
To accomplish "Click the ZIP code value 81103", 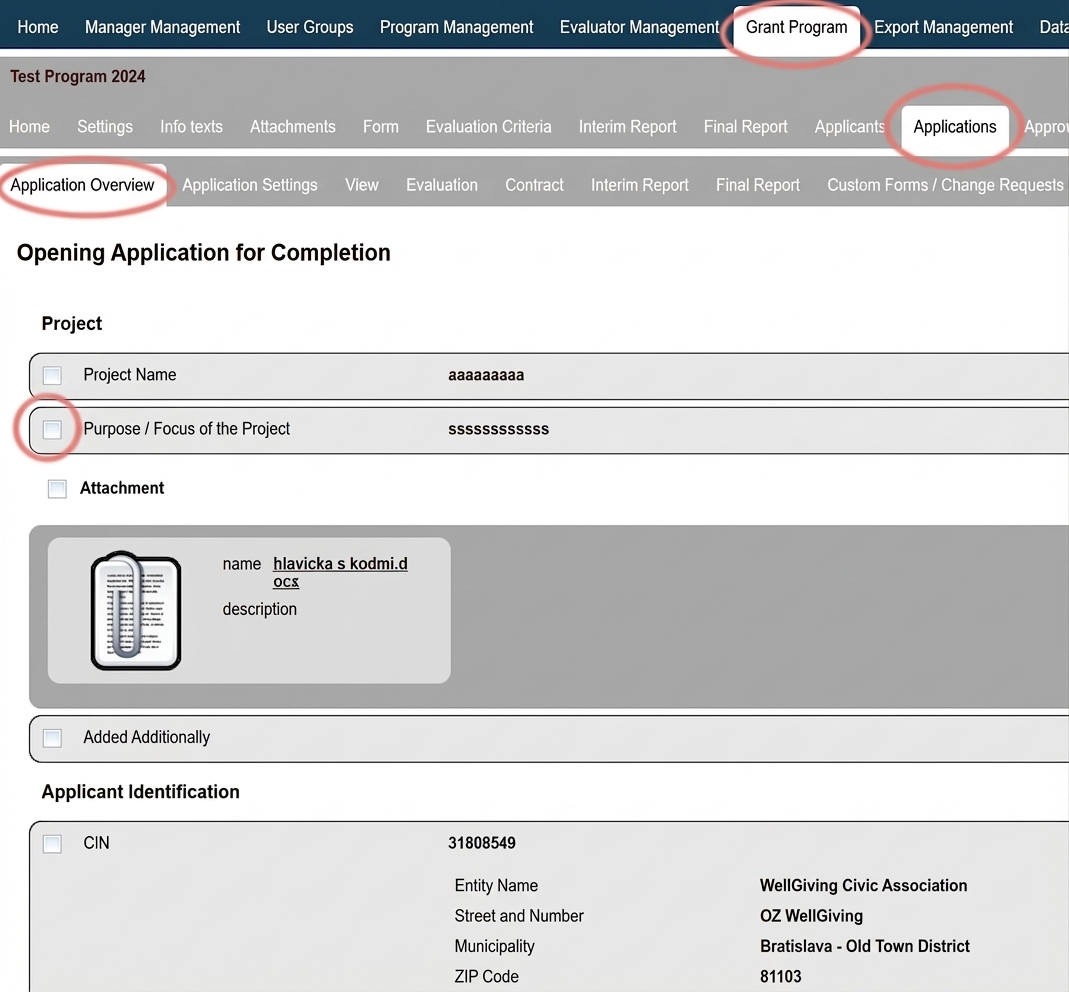I will click(781, 977).
